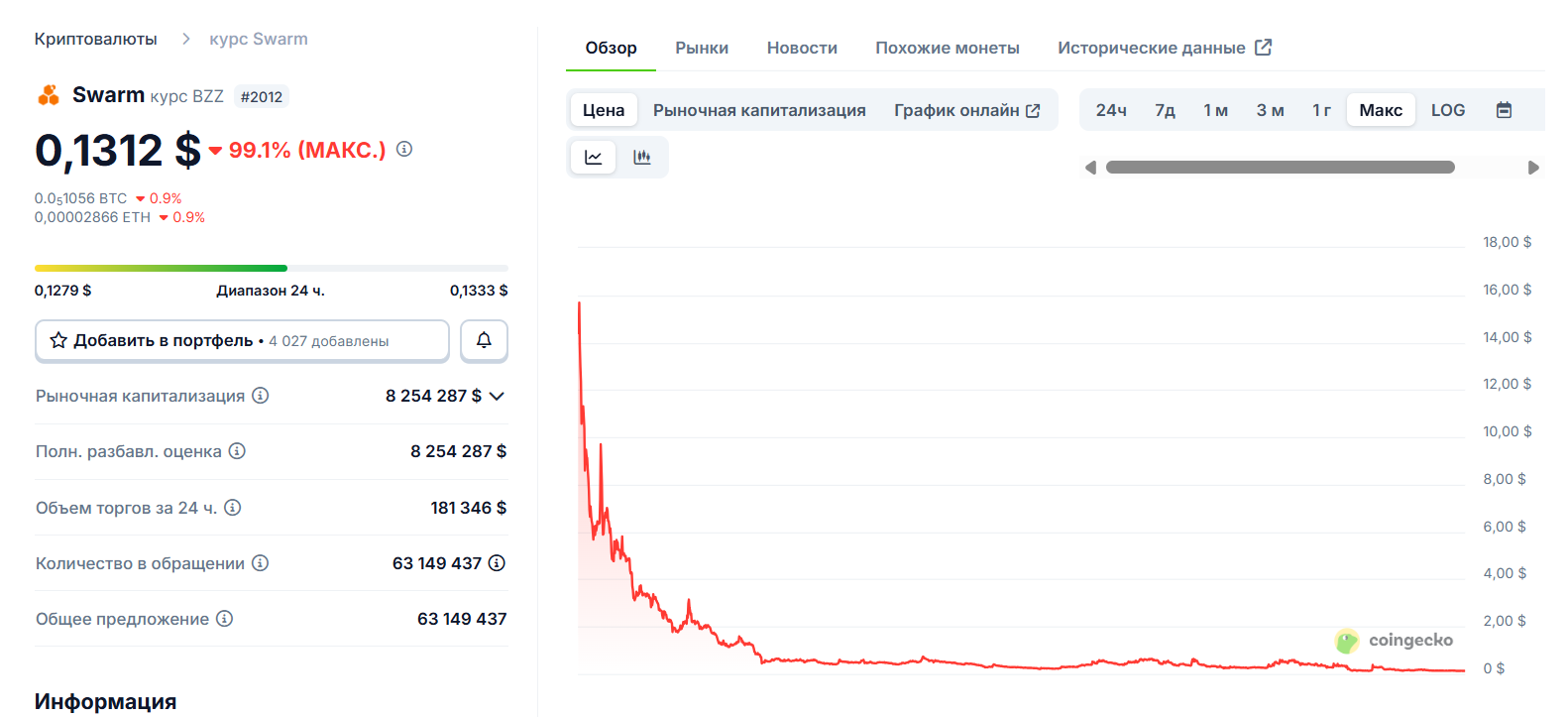This screenshot has height=717, width=1568.
Task: Click the 24h range progress bar
Action: 272,268
